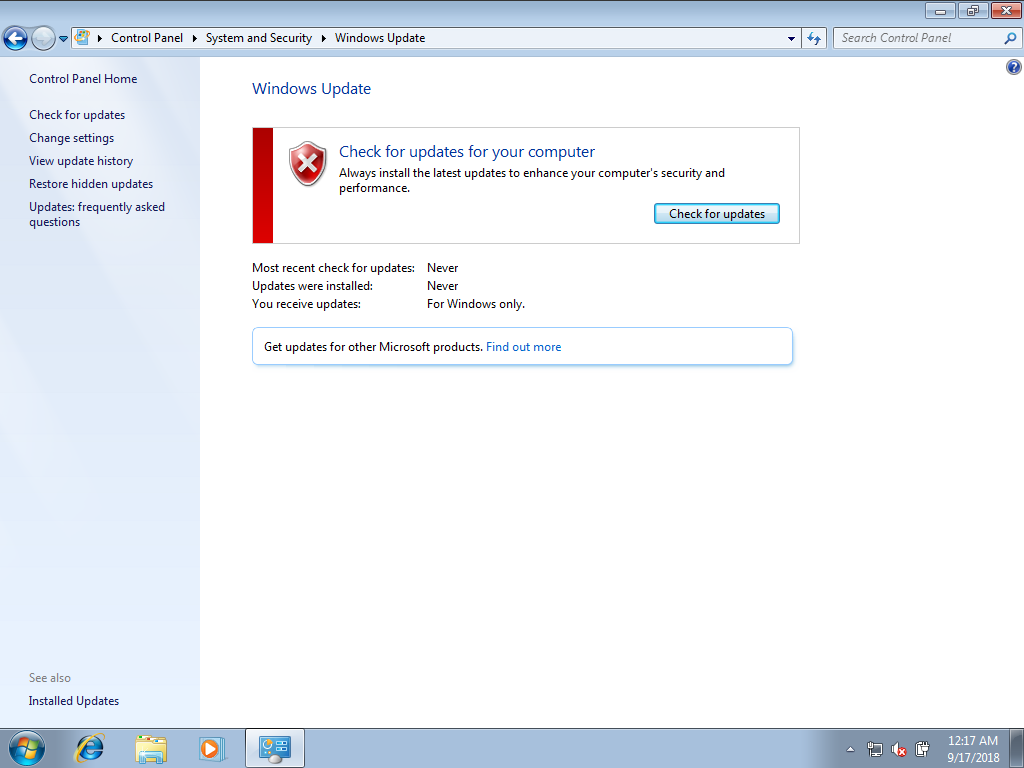The image size is (1024, 768).
Task: Click 'Check for updates for your computer' heading
Action: pos(467,152)
